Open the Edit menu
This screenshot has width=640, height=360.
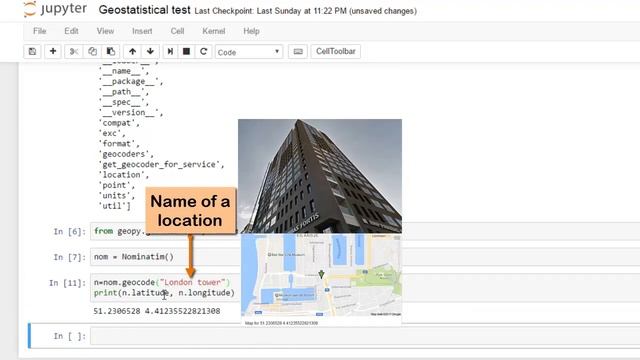pos(71,31)
